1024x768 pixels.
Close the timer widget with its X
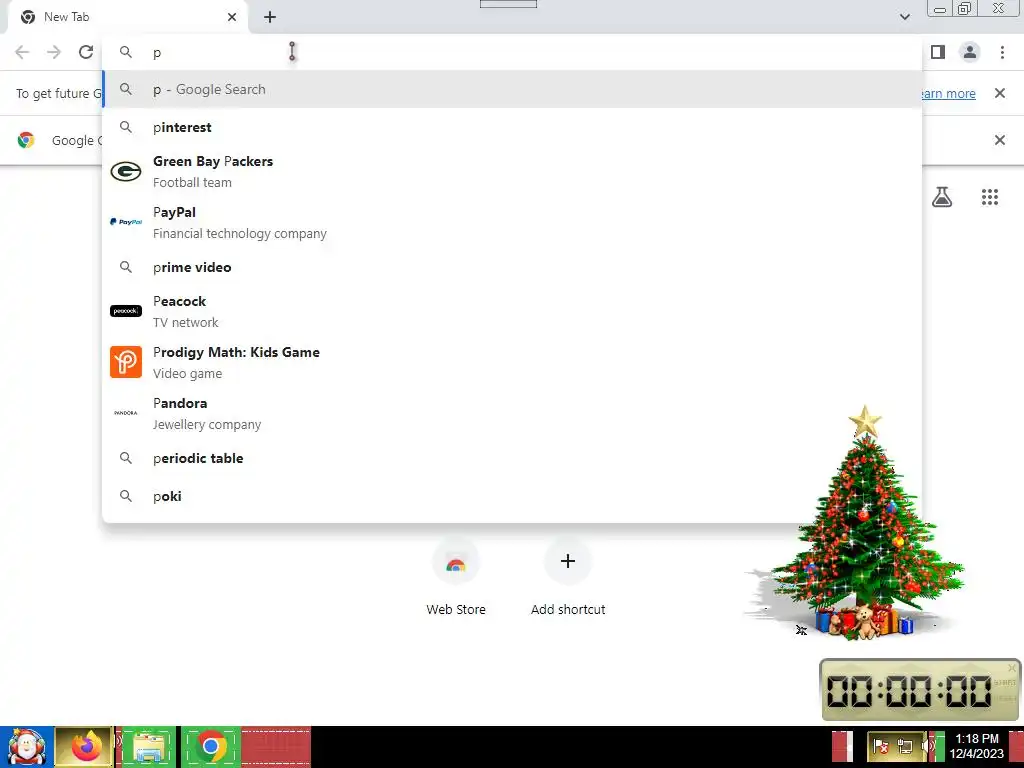[1012, 667]
